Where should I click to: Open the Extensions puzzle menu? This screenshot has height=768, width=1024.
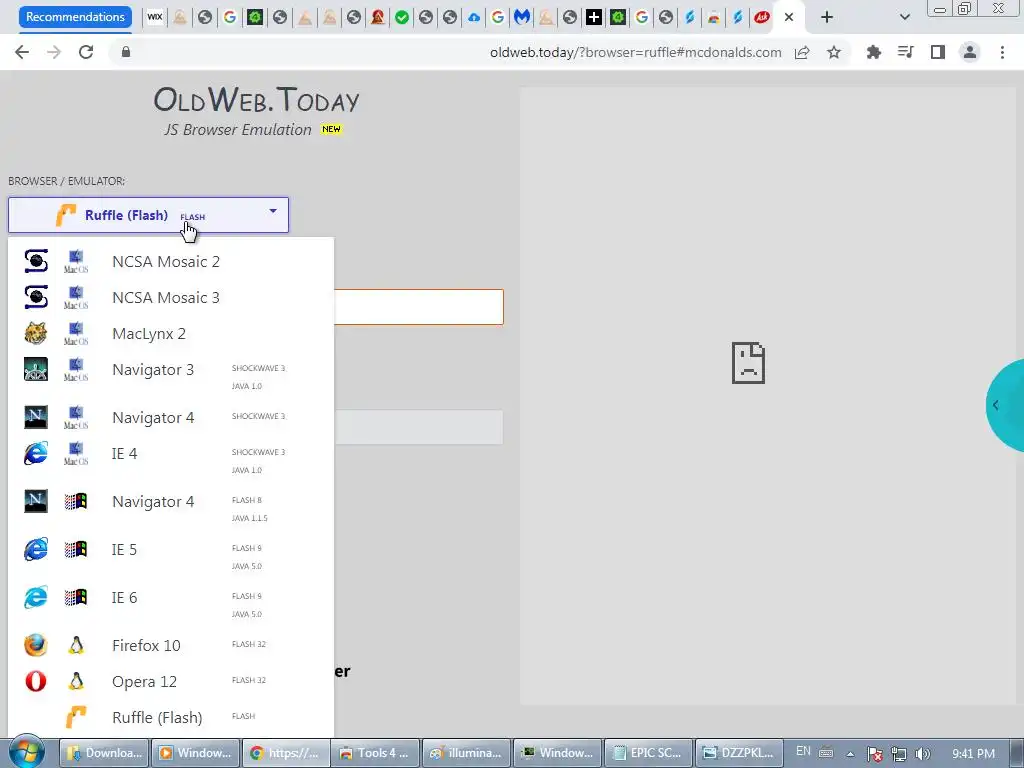pos(874,52)
